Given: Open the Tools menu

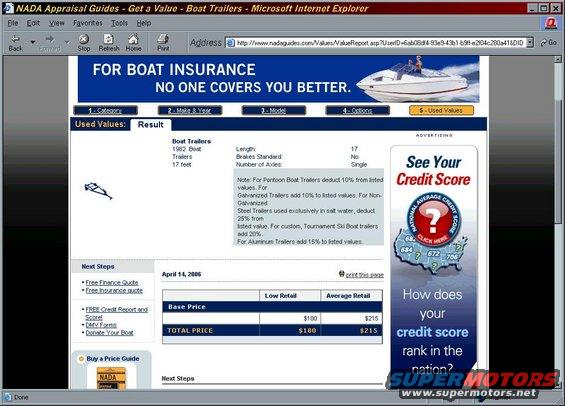Looking at the screenshot, I should (x=119, y=23).
